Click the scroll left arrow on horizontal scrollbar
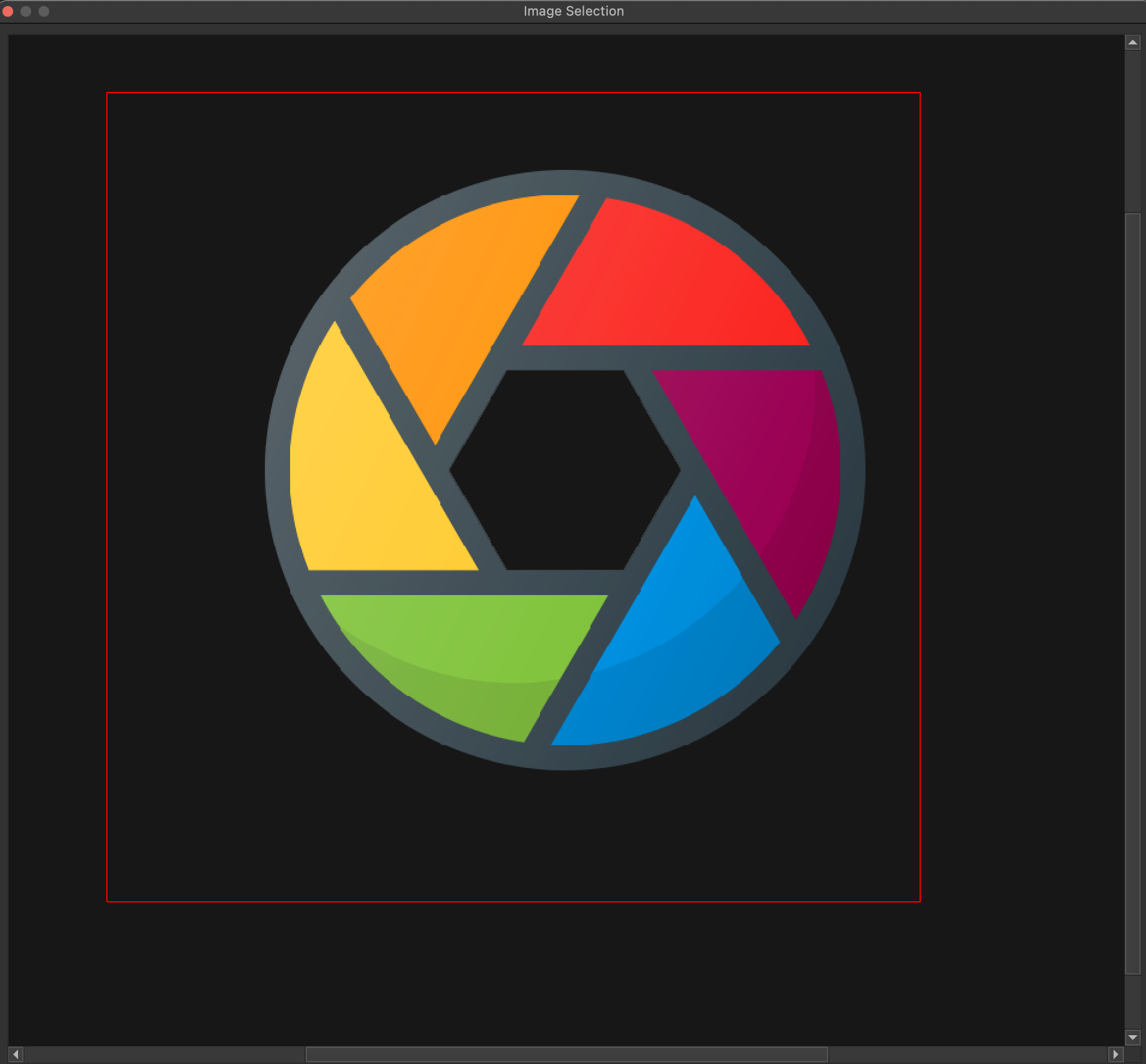This screenshot has height=1064, width=1146. [x=16, y=1054]
